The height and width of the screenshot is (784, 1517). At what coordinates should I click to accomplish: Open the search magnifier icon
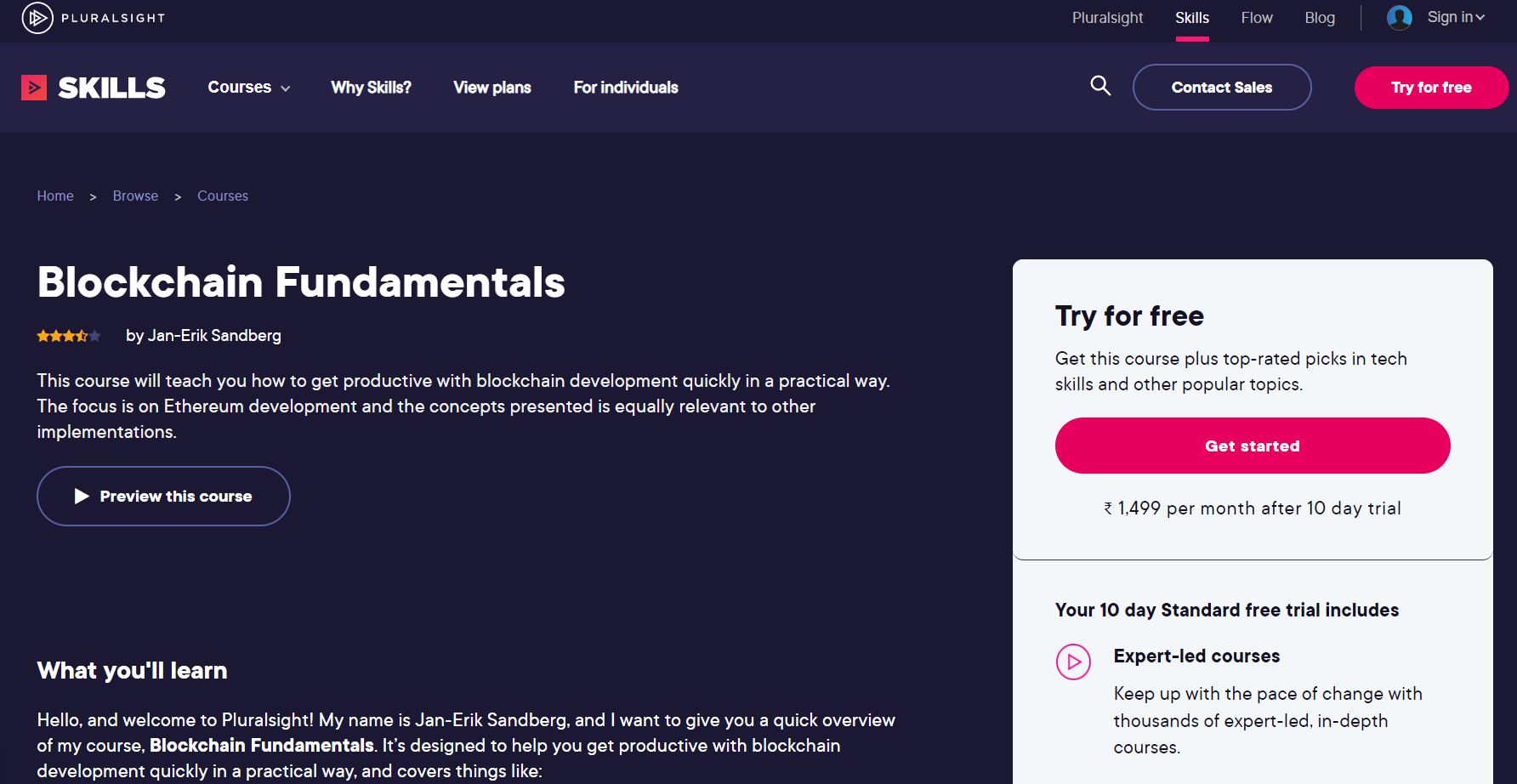pos(1100,86)
